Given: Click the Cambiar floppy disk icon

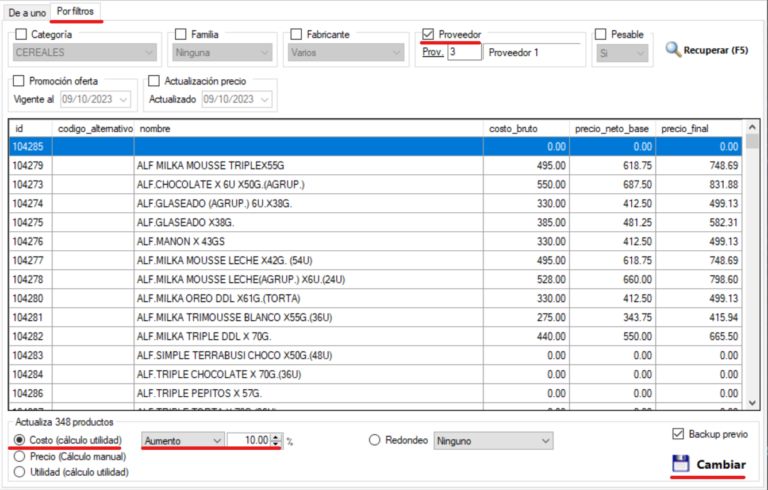Looking at the screenshot, I should coord(681,464).
